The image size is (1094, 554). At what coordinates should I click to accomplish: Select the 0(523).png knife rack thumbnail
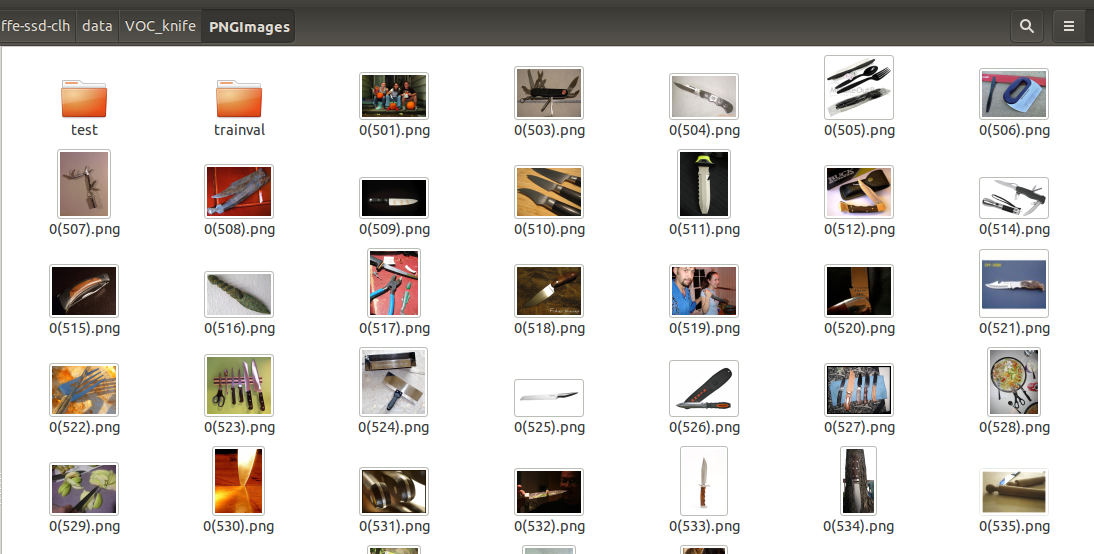(239, 385)
